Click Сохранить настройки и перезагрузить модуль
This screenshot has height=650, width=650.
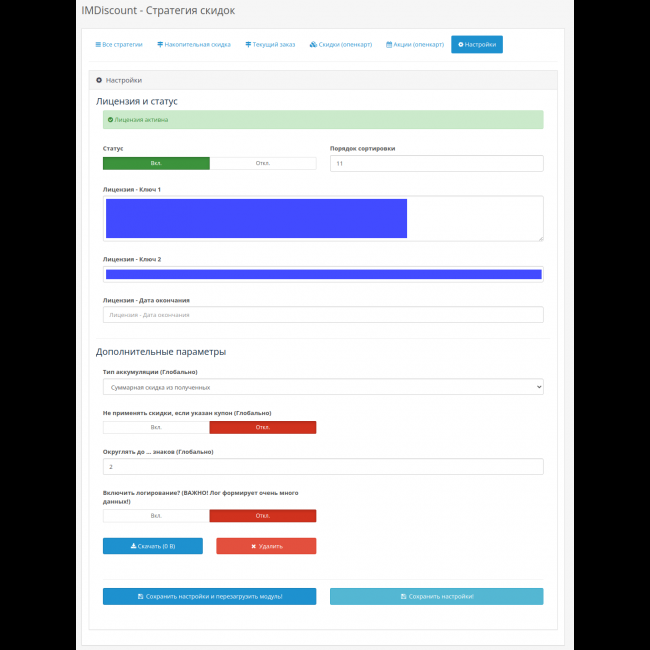click(x=209, y=596)
